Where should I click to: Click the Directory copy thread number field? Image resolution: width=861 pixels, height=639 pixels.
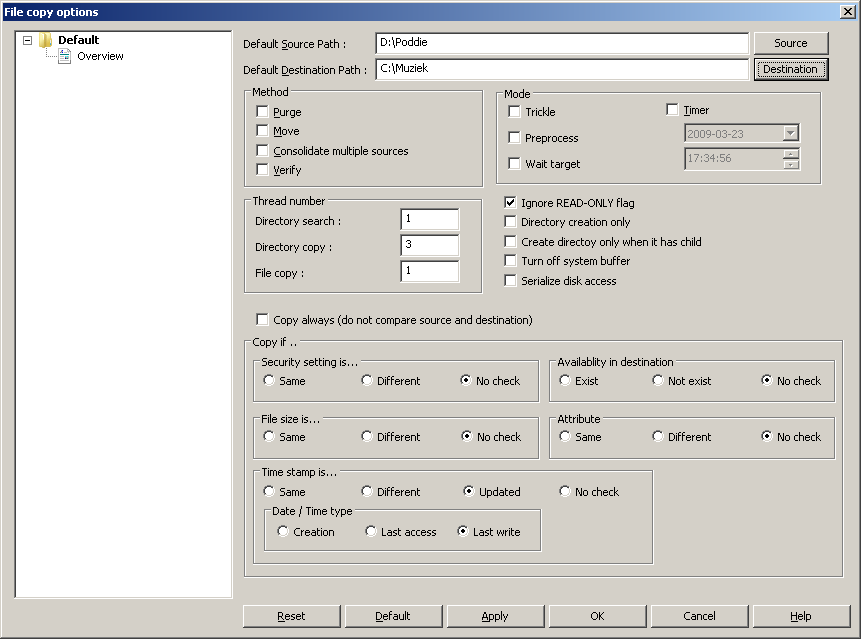(x=429, y=246)
